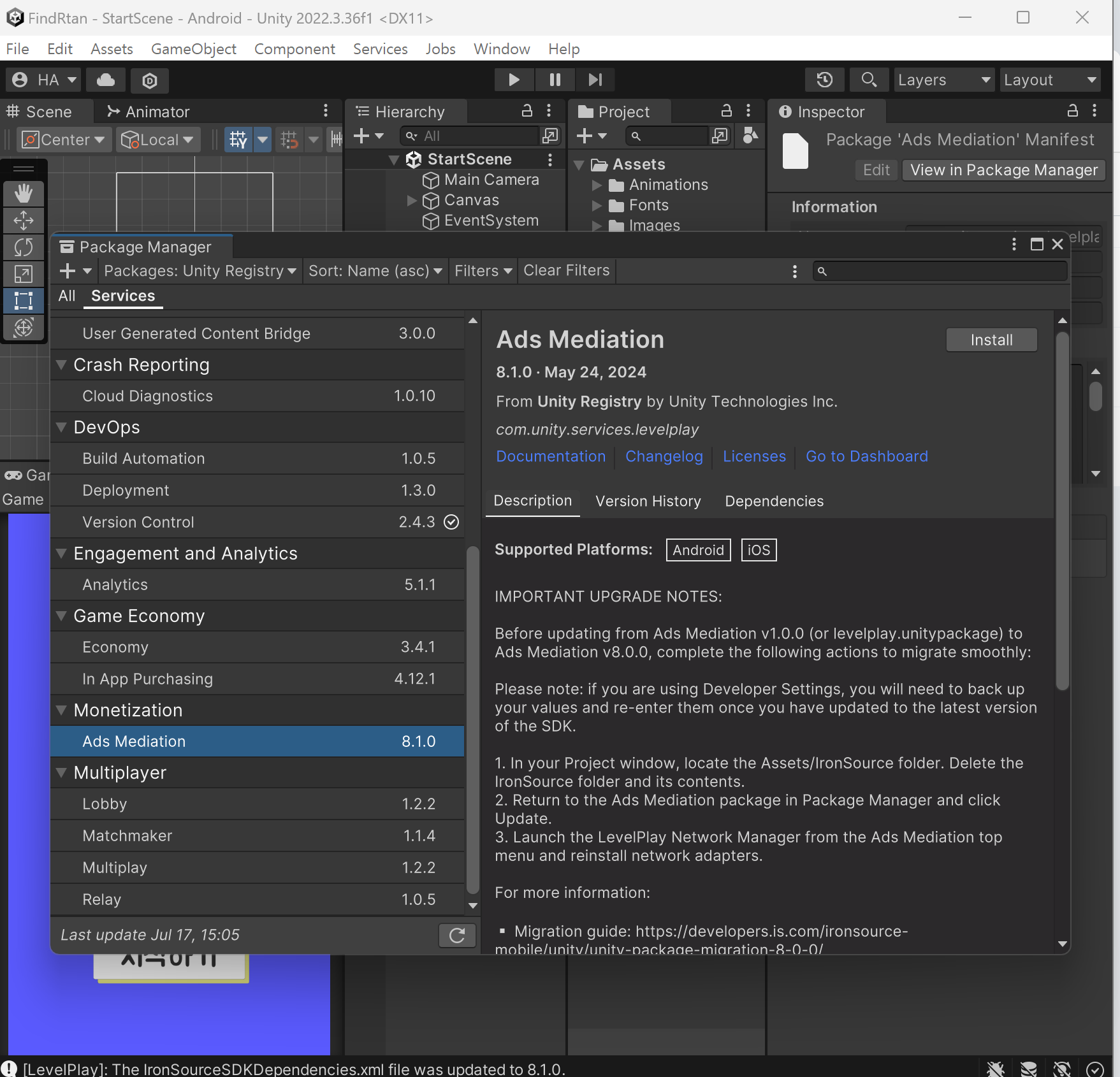Image resolution: width=1120 pixels, height=1077 pixels.
Task: Toggle Inspector panel lock
Action: coord(1073,111)
